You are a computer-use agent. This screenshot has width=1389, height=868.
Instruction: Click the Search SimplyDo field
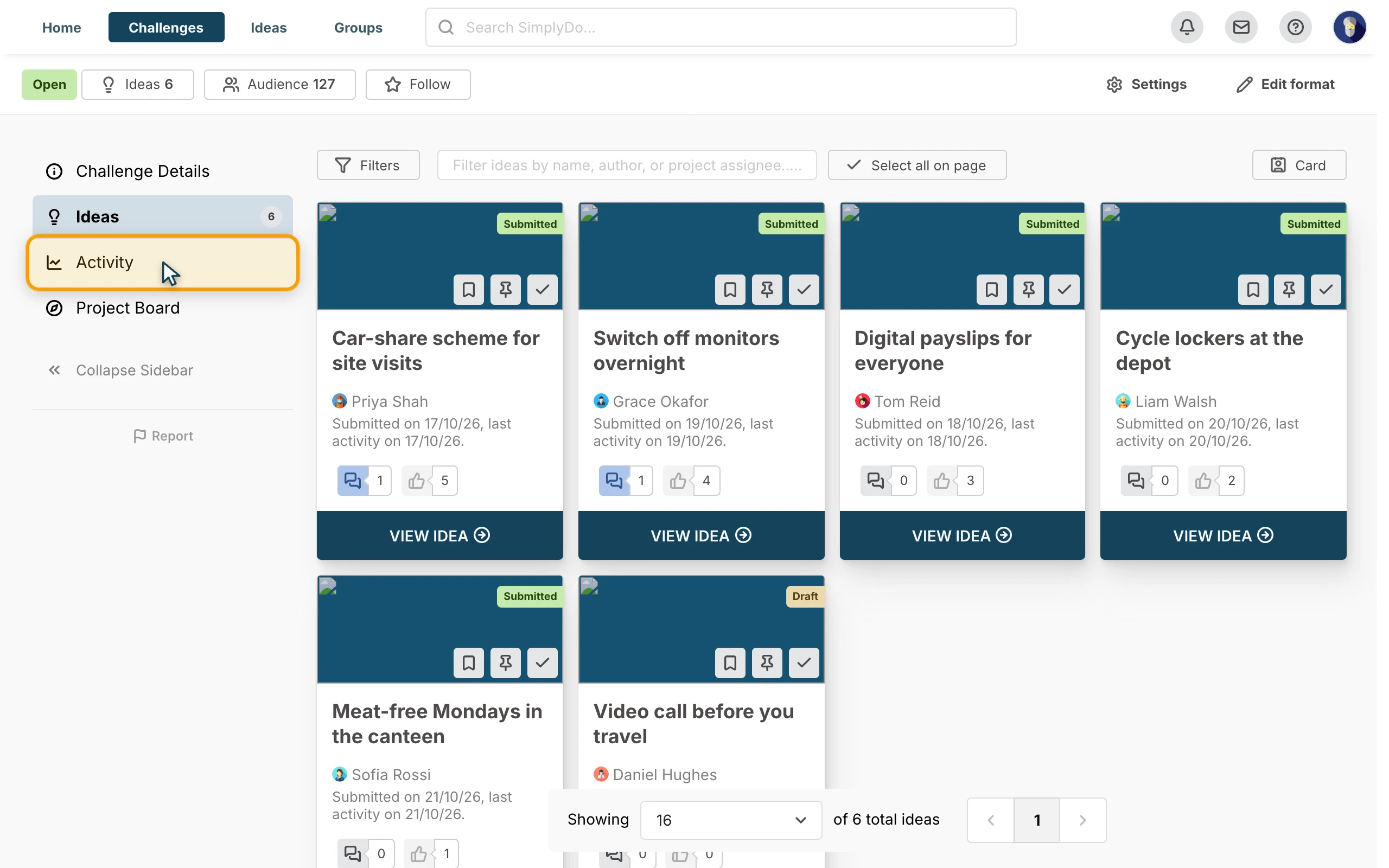point(721,27)
